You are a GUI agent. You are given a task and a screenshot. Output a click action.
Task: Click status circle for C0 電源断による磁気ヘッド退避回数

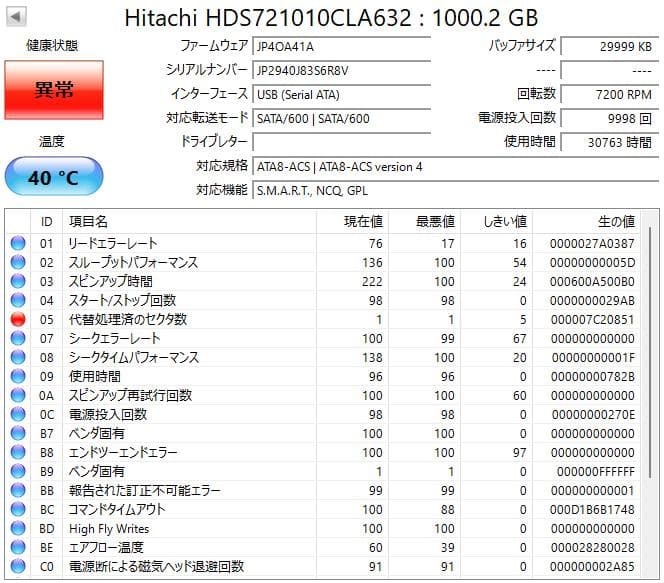(x=18, y=566)
